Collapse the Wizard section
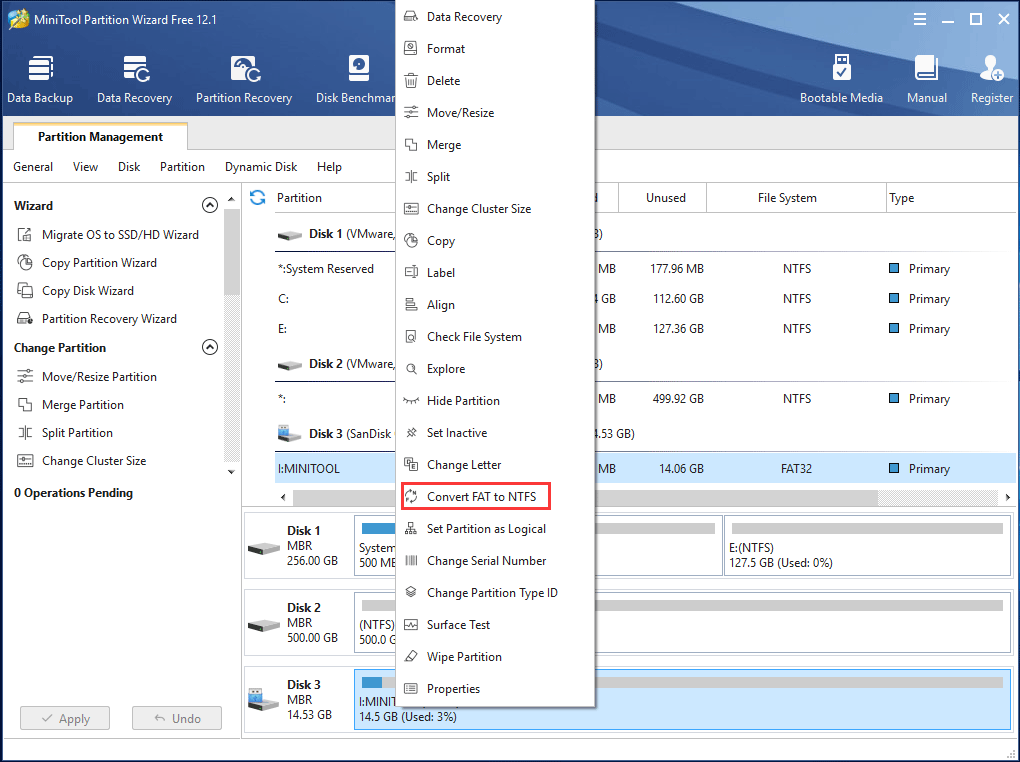Screen dimensions: 1020x762 [209, 205]
